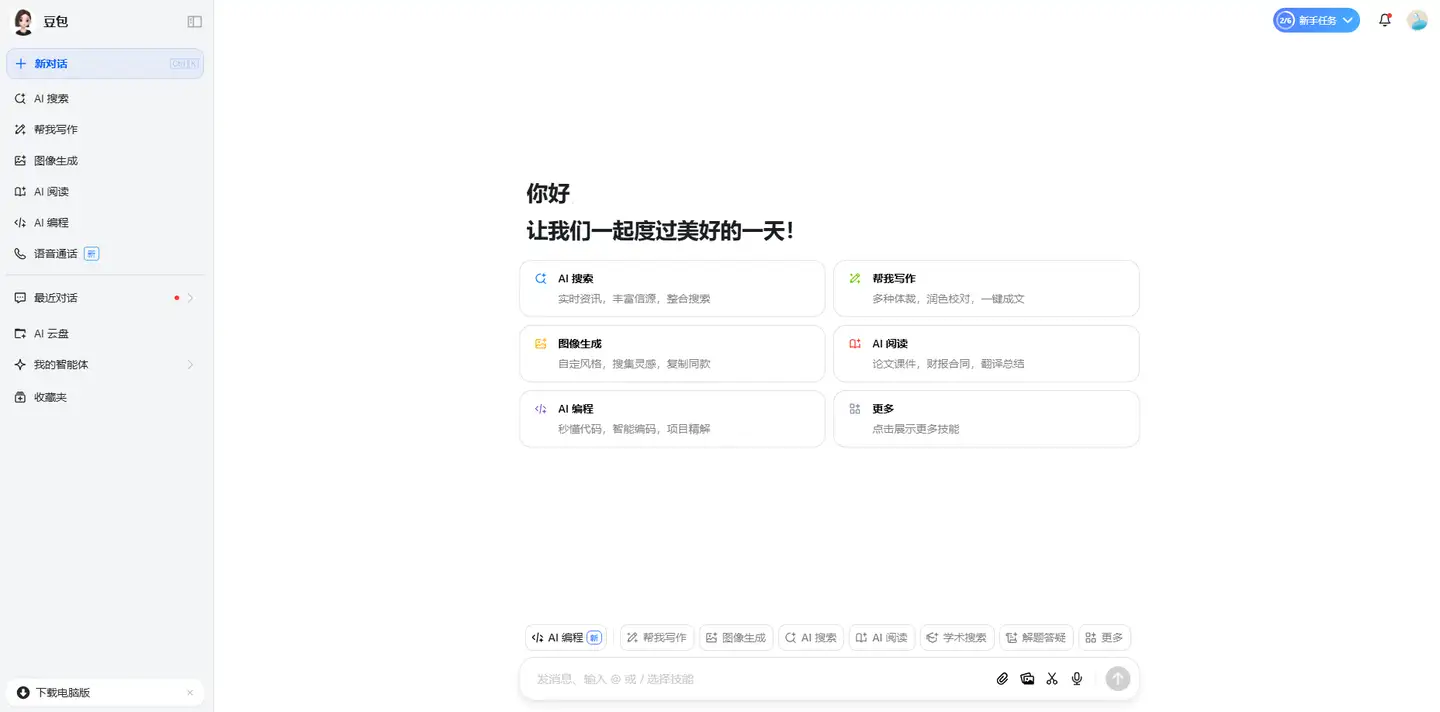
Task: Click the 我的智能体 sparkle icon
Action: pyautogui.click(x=20, y=365)
